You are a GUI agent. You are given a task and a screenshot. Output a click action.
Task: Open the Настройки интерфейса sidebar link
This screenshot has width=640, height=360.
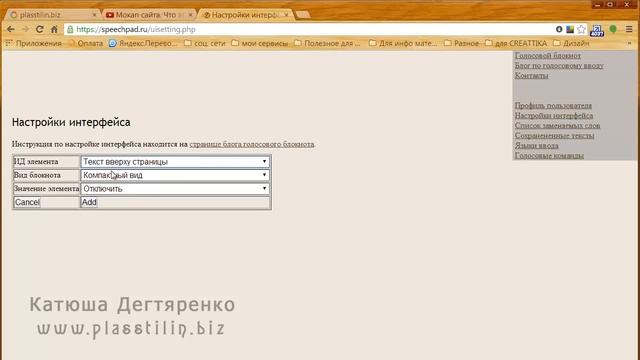pyautogui.click(x=554, y=116)
